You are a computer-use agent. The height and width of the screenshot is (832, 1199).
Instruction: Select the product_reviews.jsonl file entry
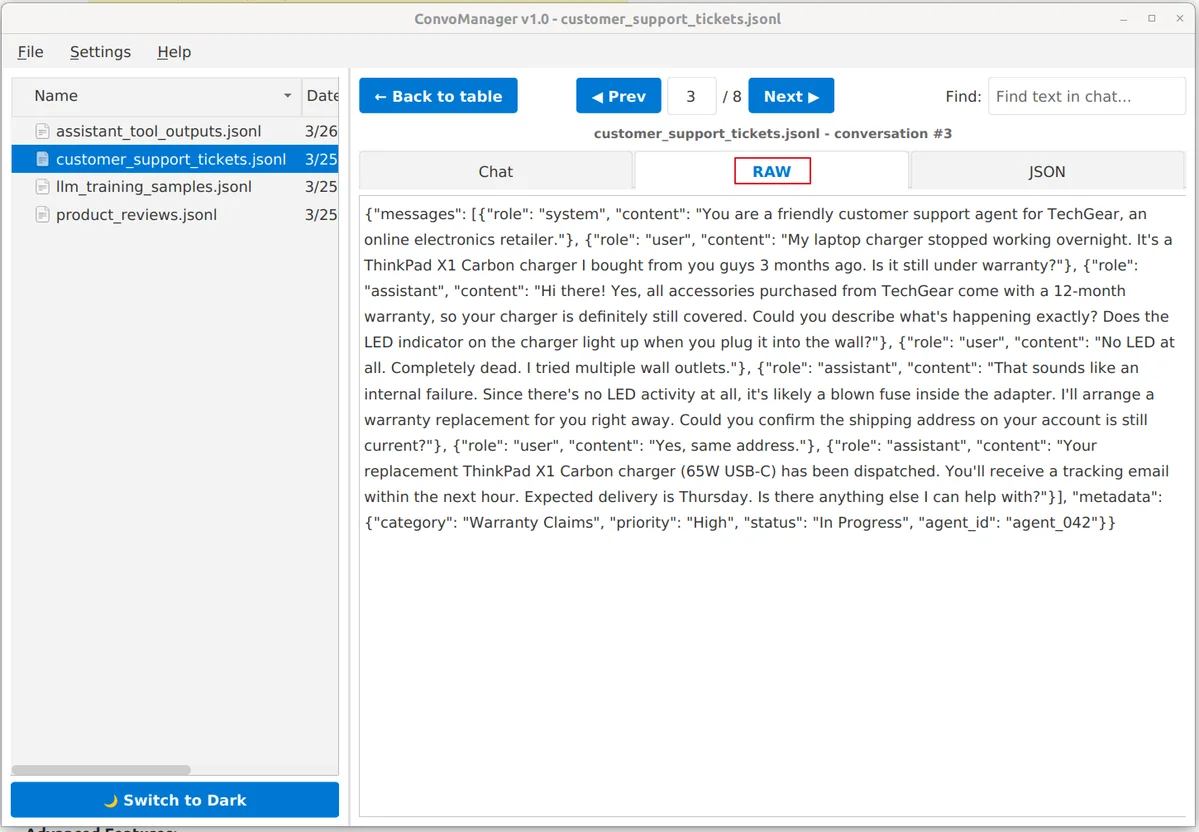tap(175, 215)
